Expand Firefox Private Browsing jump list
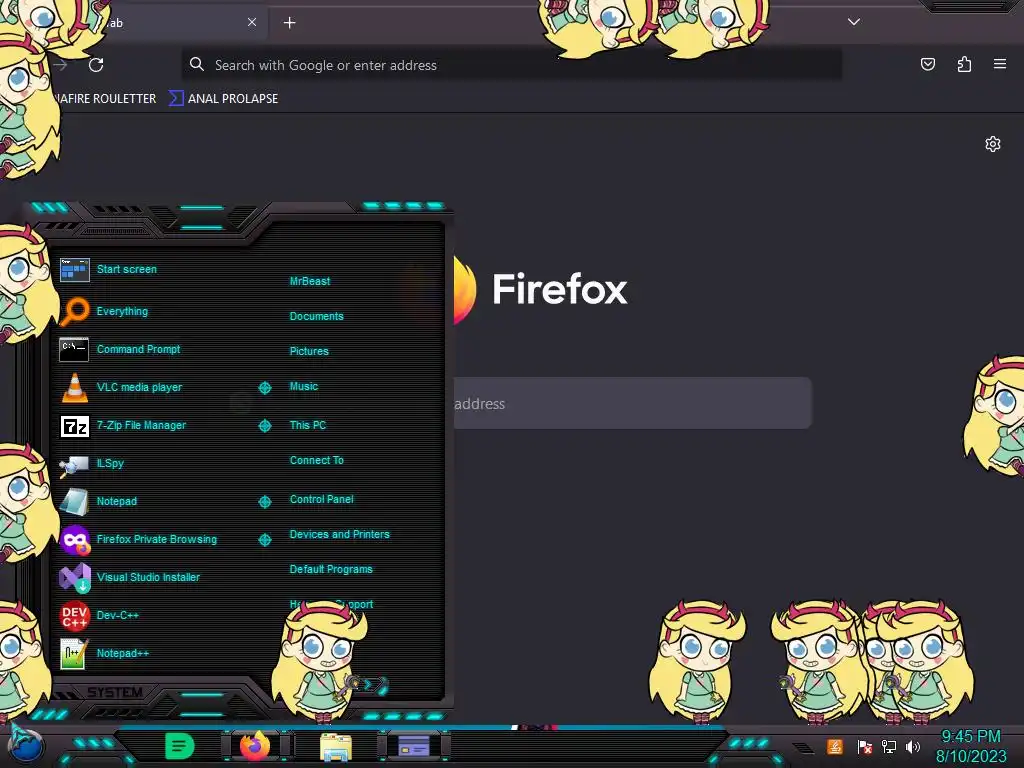 pos(264,539)
